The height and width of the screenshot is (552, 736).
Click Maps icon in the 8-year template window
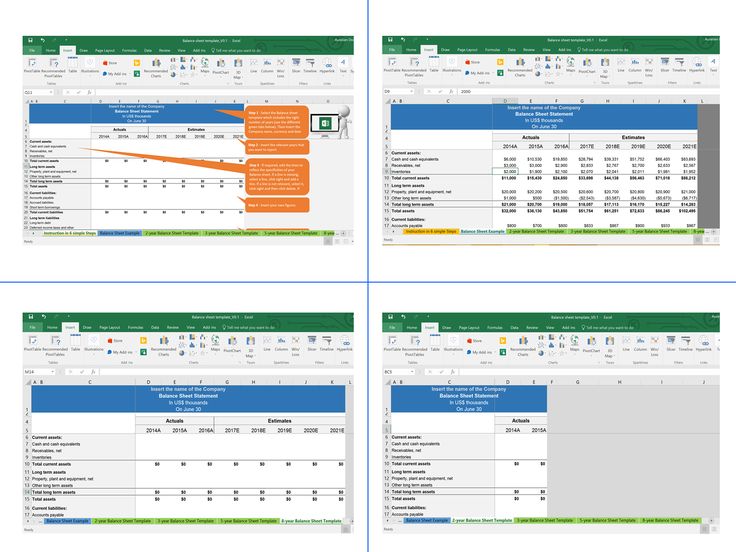[x=215, y=343]
